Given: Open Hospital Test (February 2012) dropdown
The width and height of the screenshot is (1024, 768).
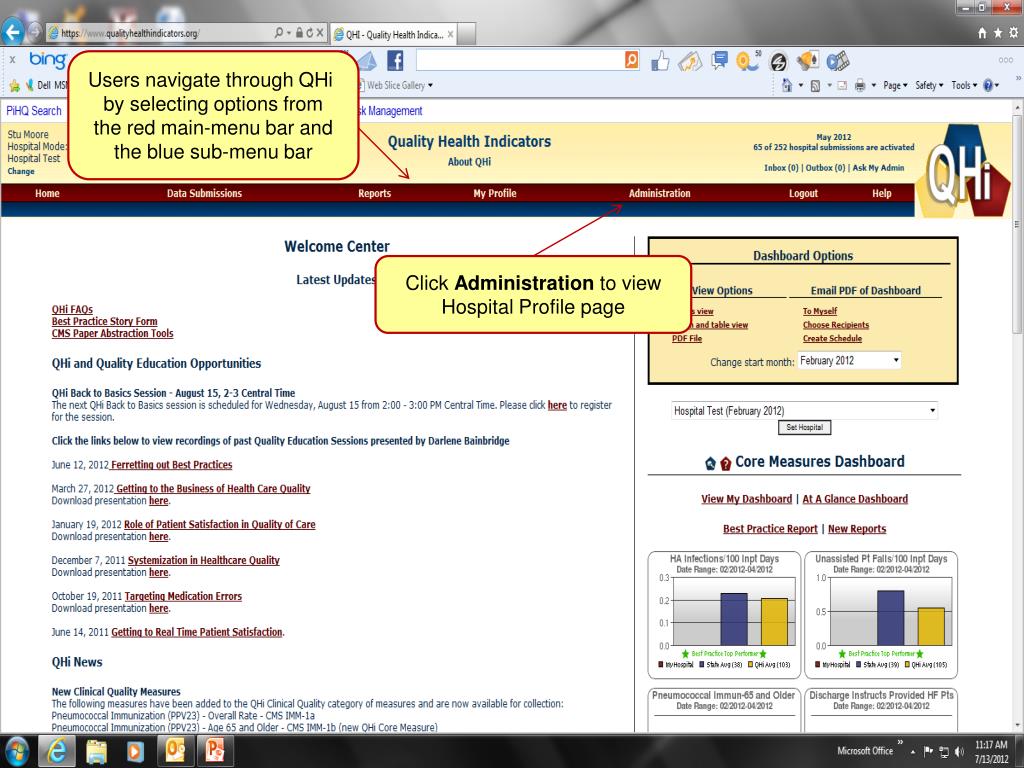Looking at the screenshot, I should pos(805,410).
